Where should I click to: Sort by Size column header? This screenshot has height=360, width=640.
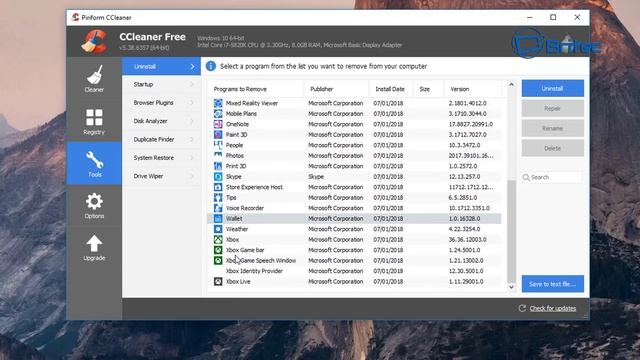429,89
